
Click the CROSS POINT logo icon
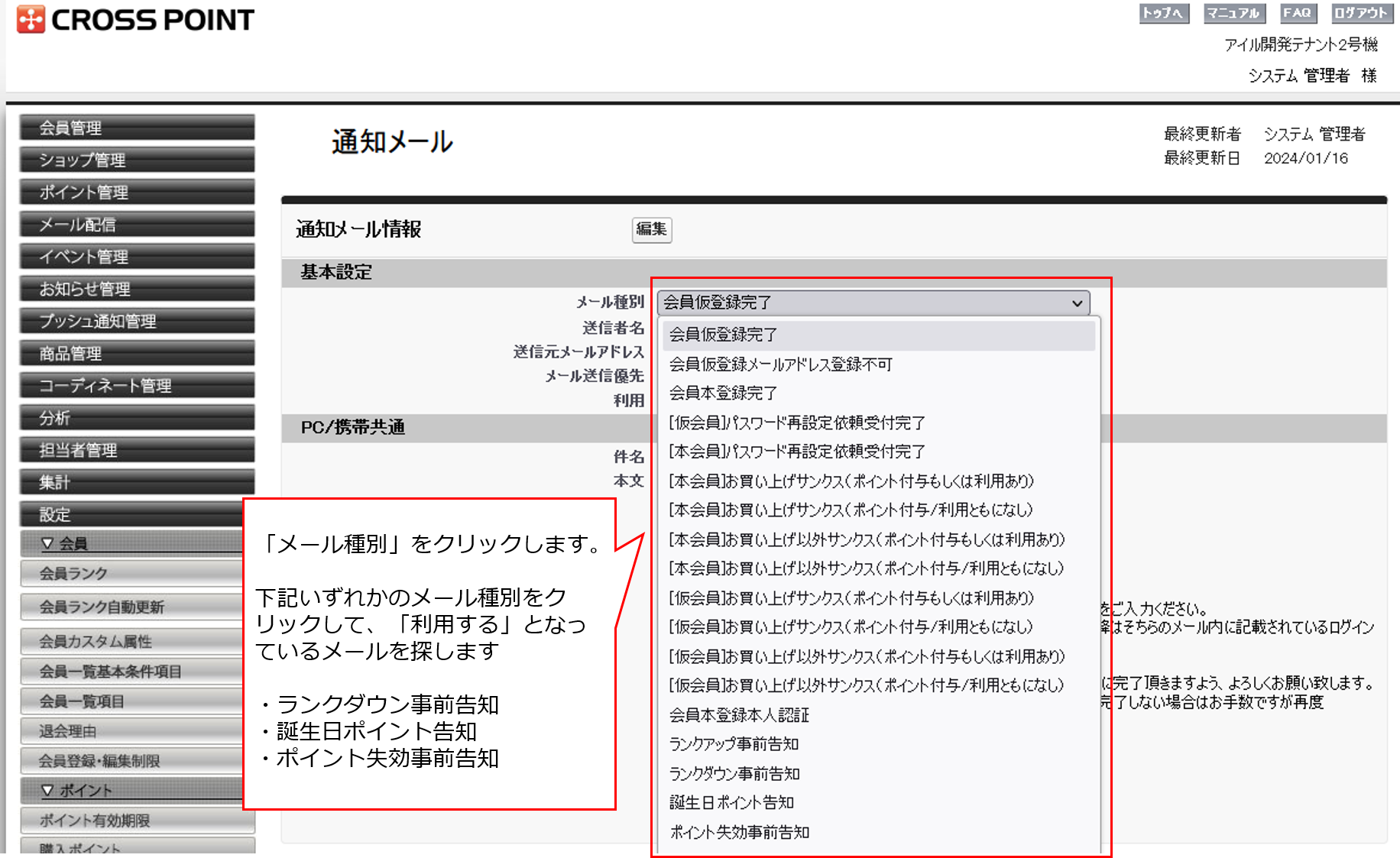click(x=30, y=18)
